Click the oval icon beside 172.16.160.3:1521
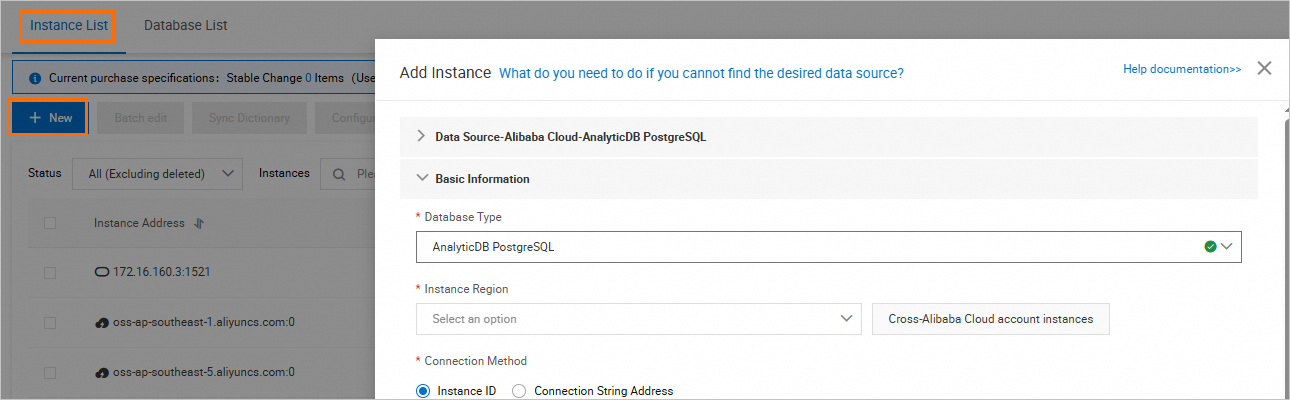 tap(101, 272)
